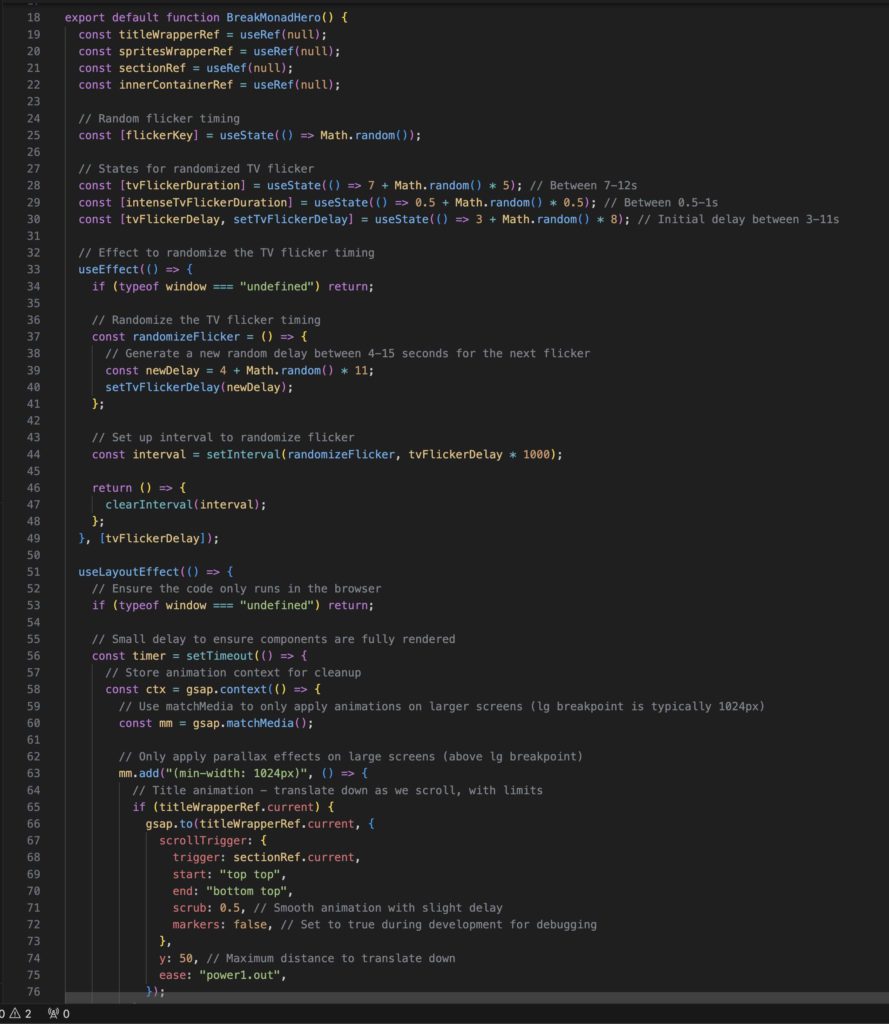Click the warning count number 2
889x1024 pixels.
[28, 1013]
